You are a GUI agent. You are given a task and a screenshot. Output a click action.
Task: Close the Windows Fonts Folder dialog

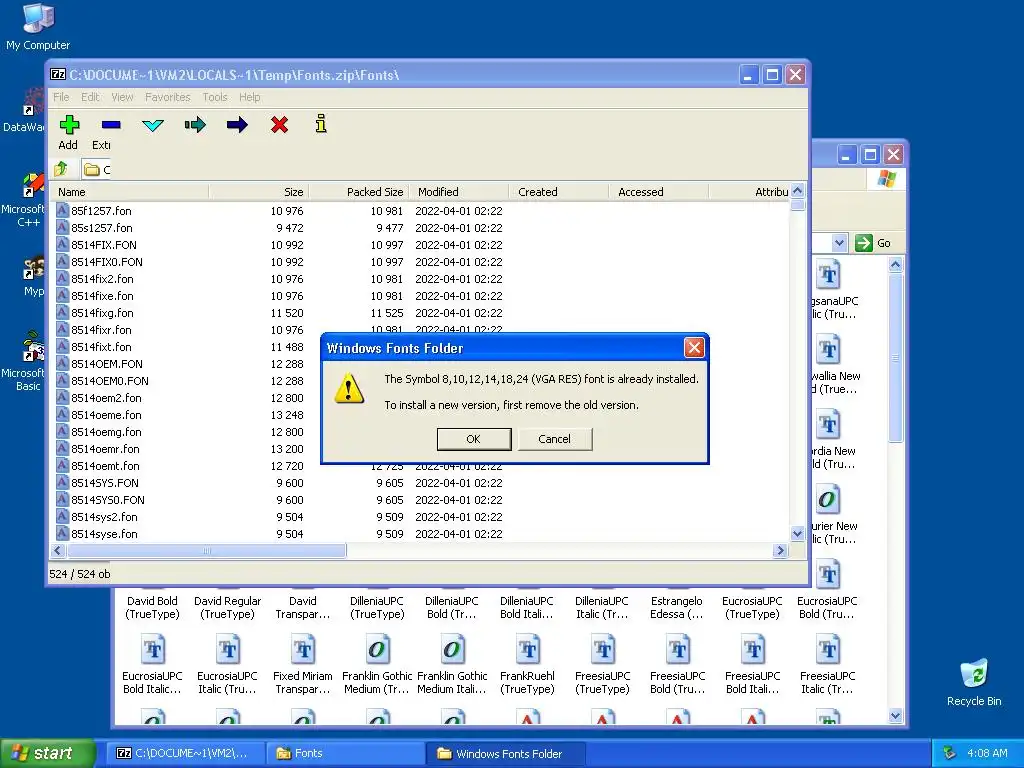tap(694, 347)
